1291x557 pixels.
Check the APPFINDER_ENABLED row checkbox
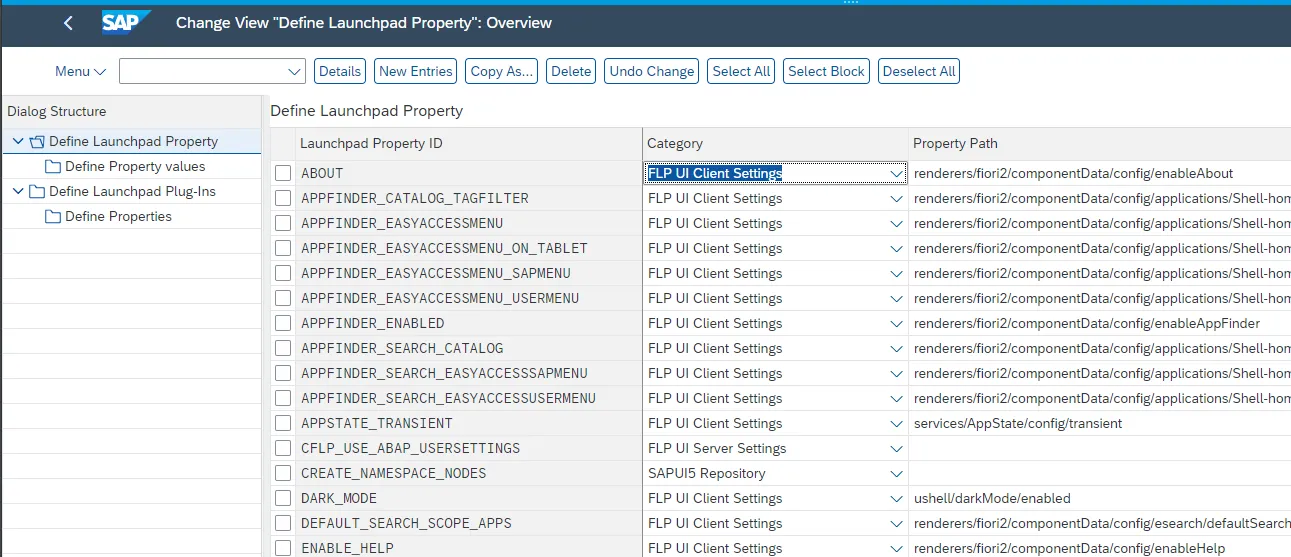[283, 323]
